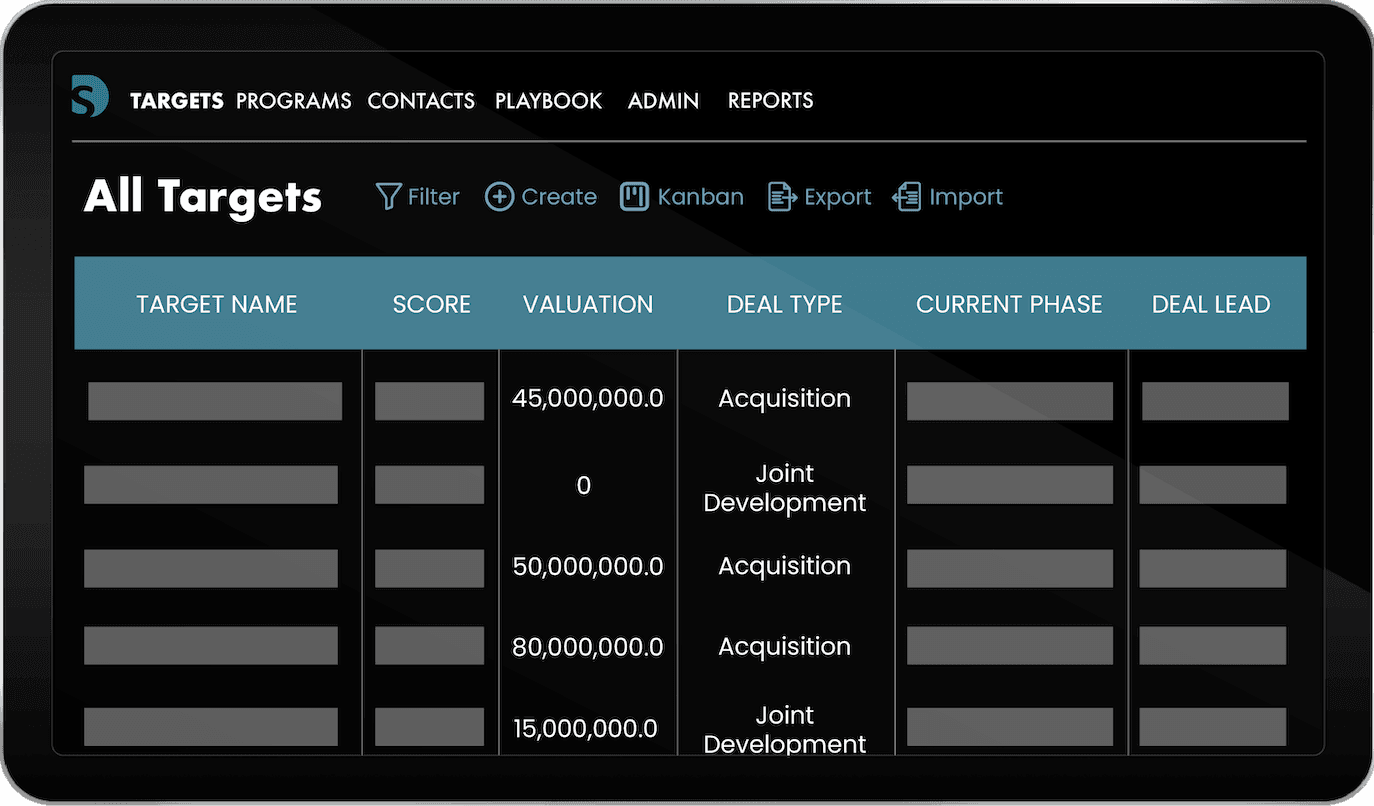Click the Valuation column header
The image size is (1374, 806).
pos(588,305)
